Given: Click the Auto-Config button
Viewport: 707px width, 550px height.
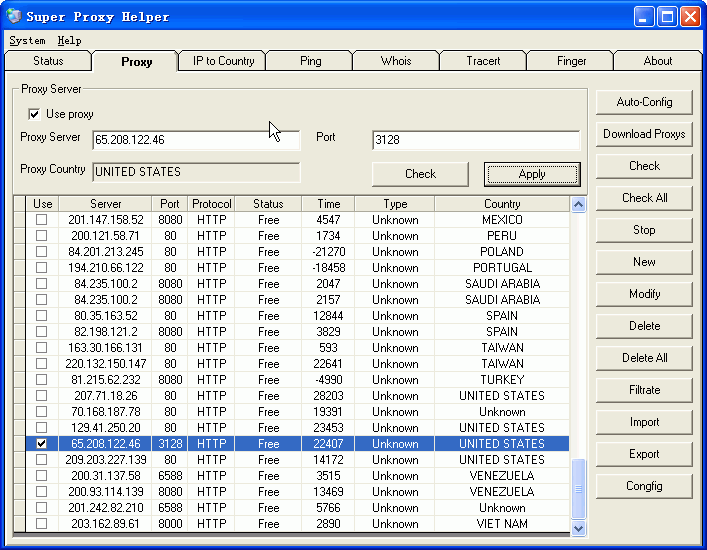Looking at the screenshot, I should click(644, 102).
